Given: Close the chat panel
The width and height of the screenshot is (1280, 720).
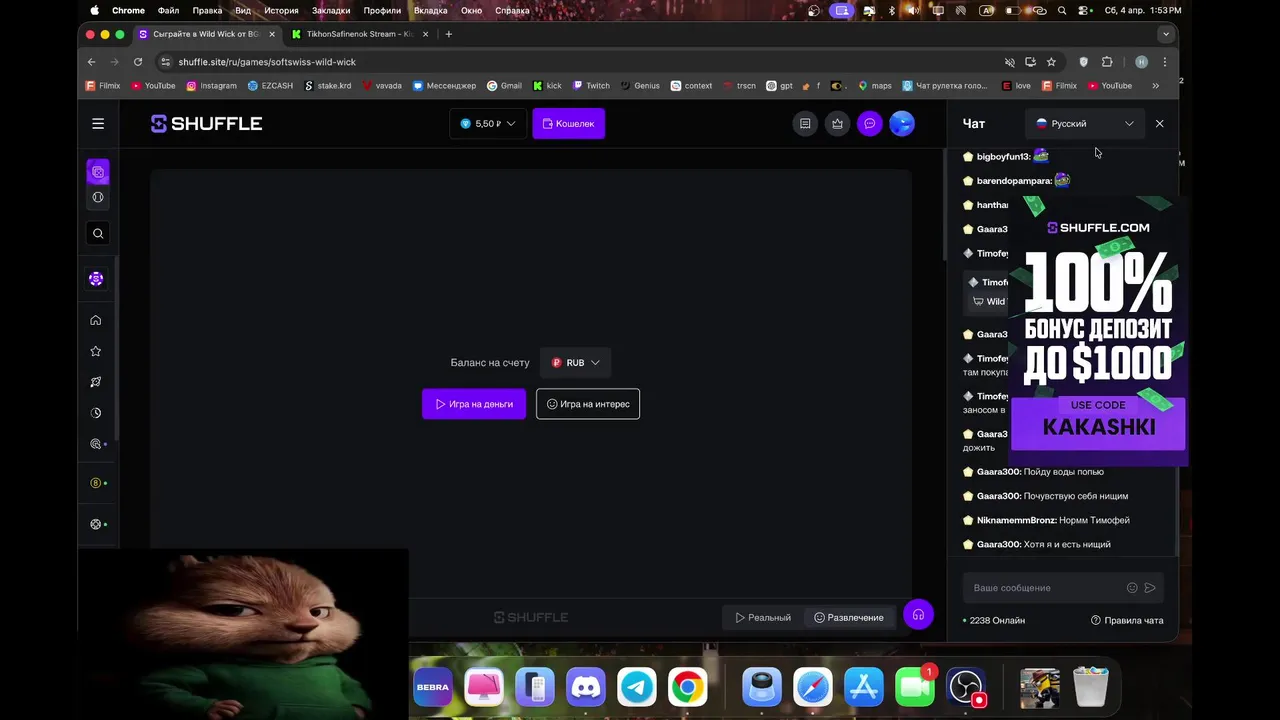Looking at the screenshot, I should click(x=1159, y=124).
